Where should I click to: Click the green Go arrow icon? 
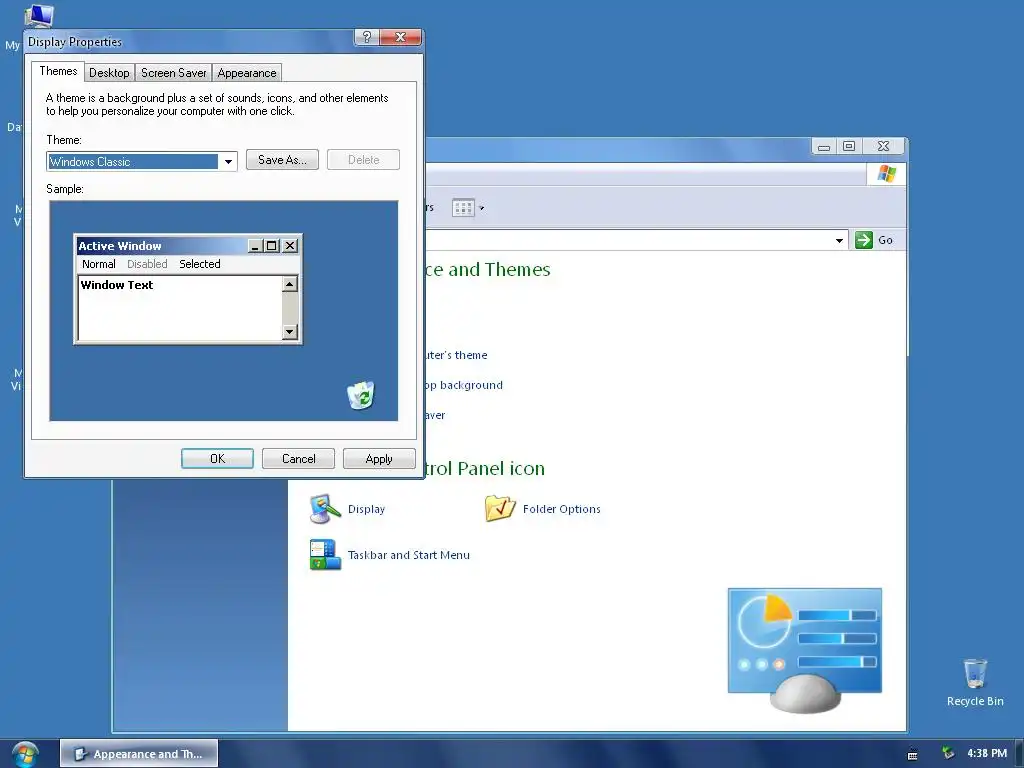coord(863,240)
